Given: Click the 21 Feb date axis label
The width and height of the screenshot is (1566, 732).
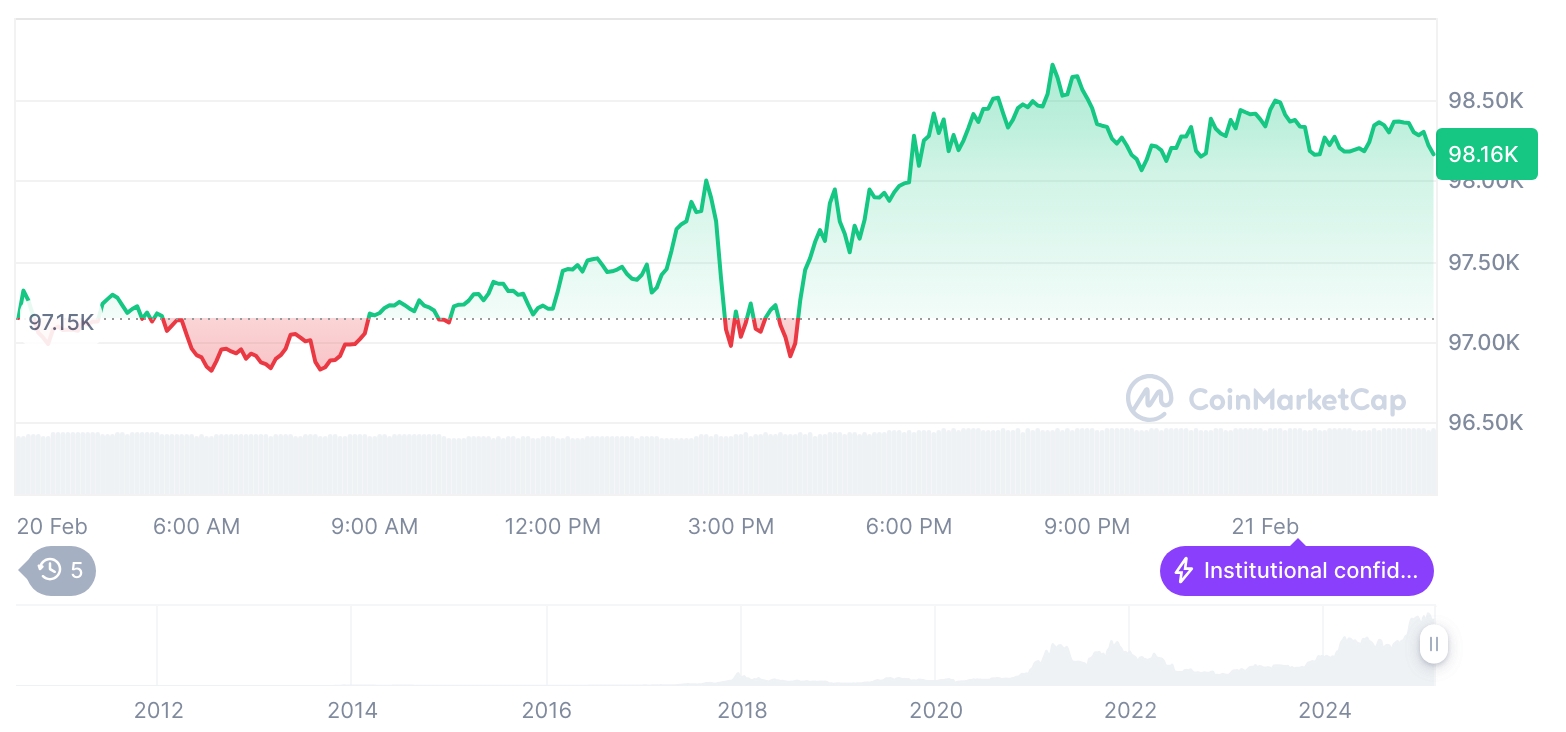Looking at the screenshot, I should (1265, 526).
